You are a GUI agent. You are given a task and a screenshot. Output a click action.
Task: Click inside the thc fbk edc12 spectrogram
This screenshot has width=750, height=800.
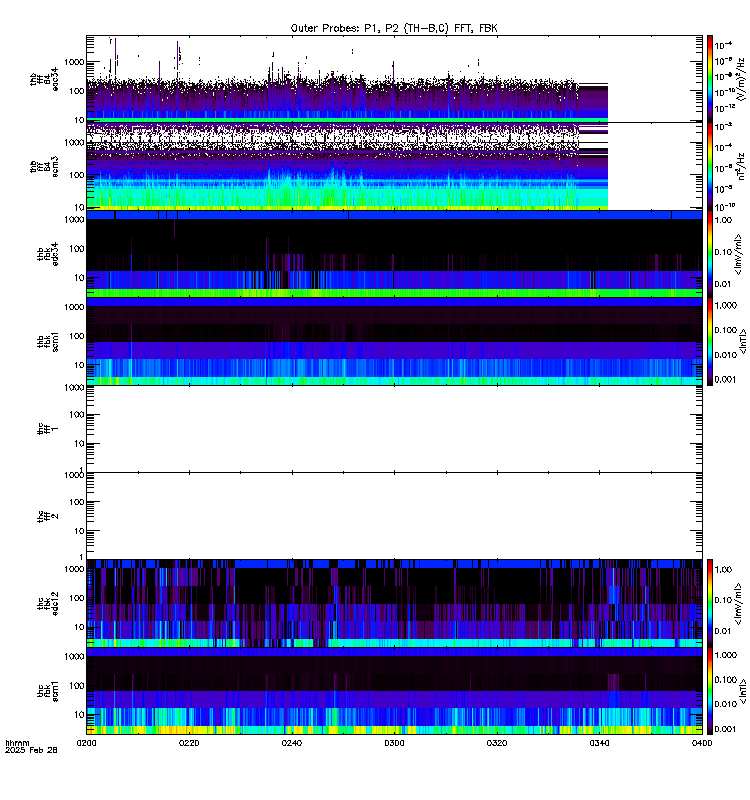[394, 604]
